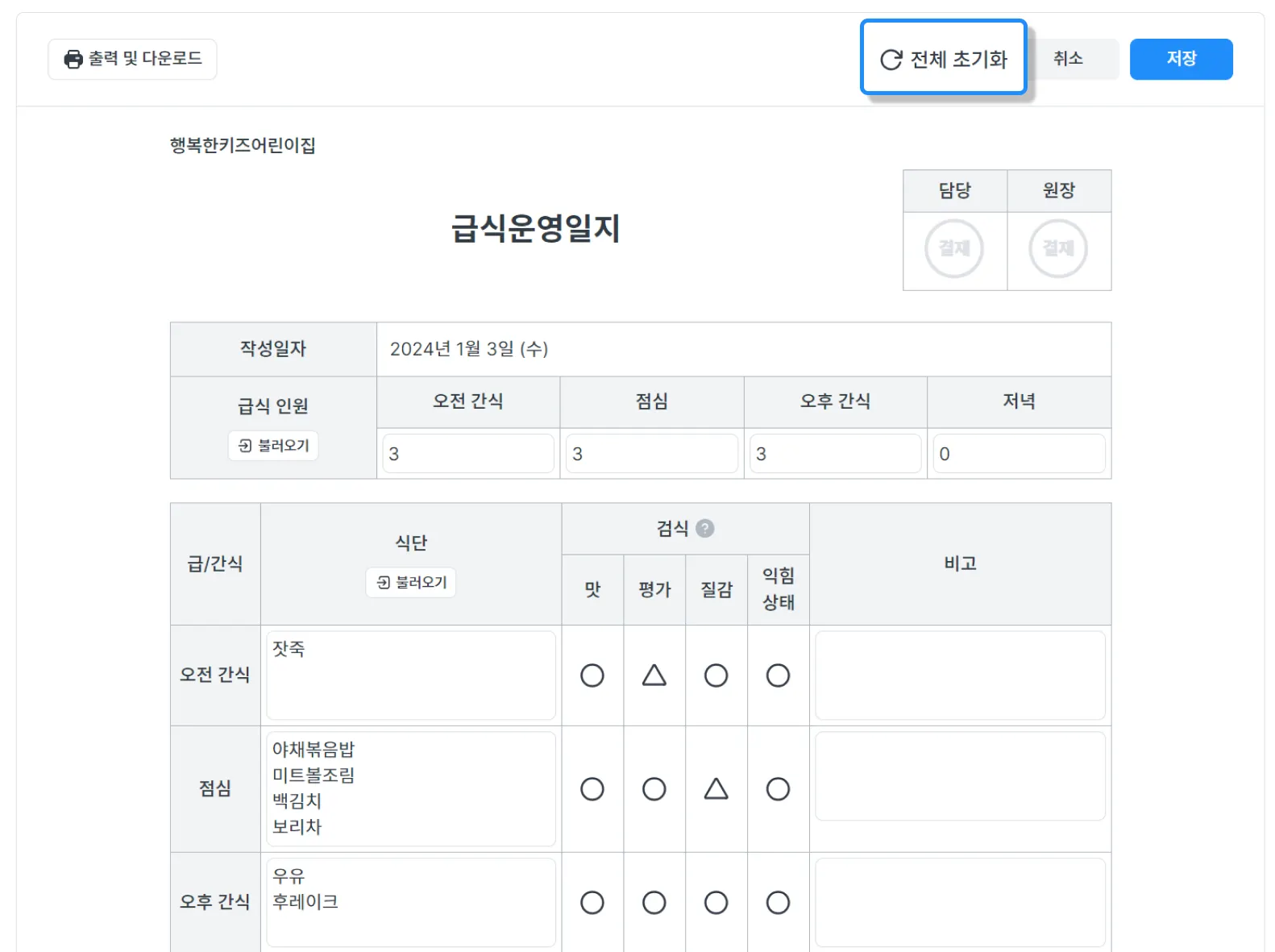Toggle 오전 간식 평가 triangle rating
Image resolution: width=1275 pixels, height=952 pixels.
point(654,676)
